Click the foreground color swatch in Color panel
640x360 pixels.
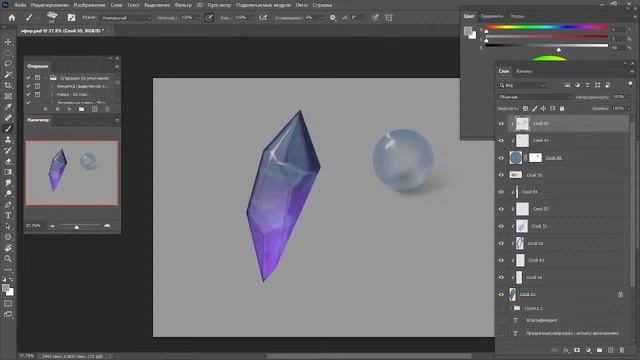468,31
